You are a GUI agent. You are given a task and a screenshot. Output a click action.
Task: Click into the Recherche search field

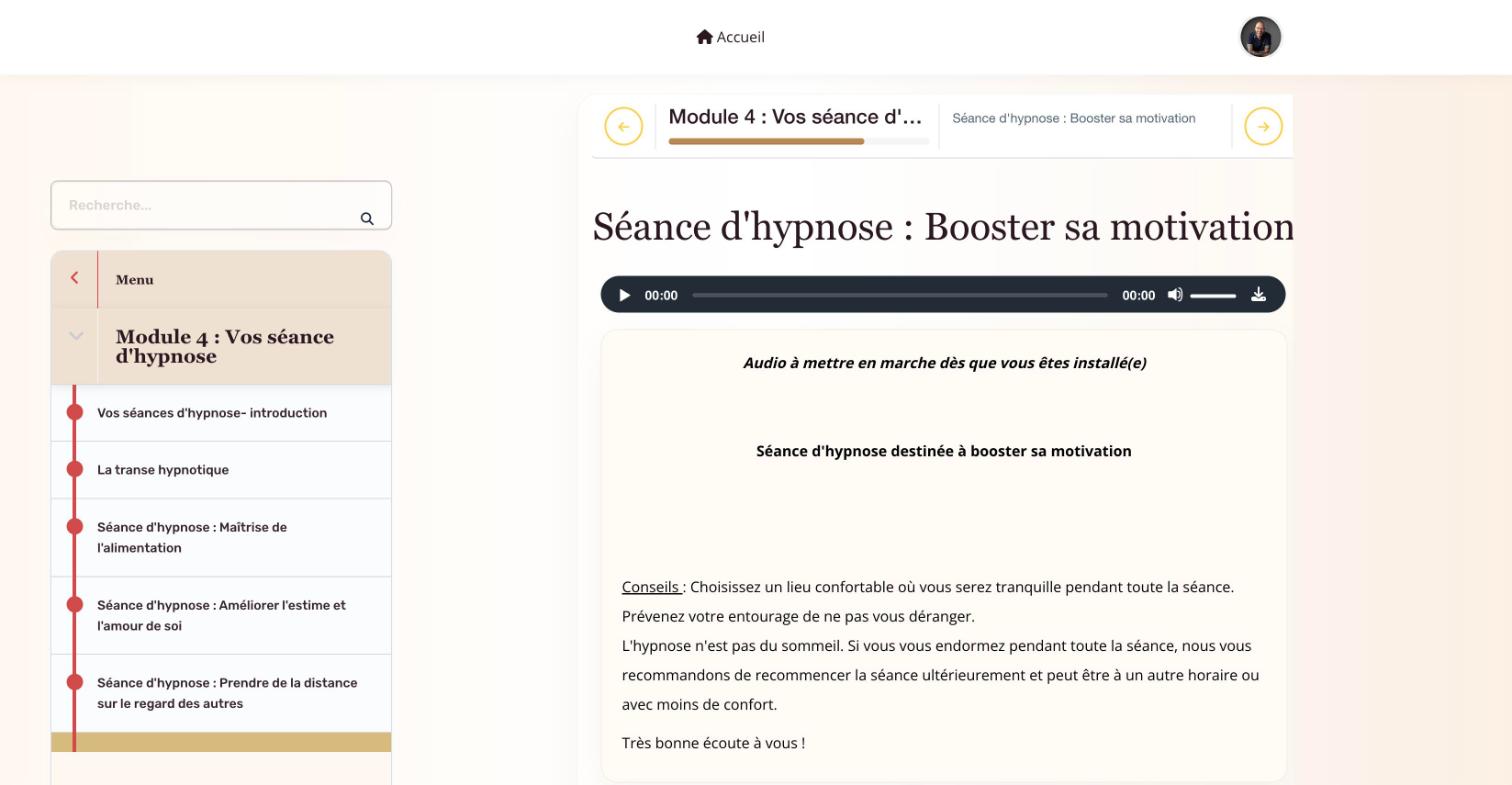[221, 205]
